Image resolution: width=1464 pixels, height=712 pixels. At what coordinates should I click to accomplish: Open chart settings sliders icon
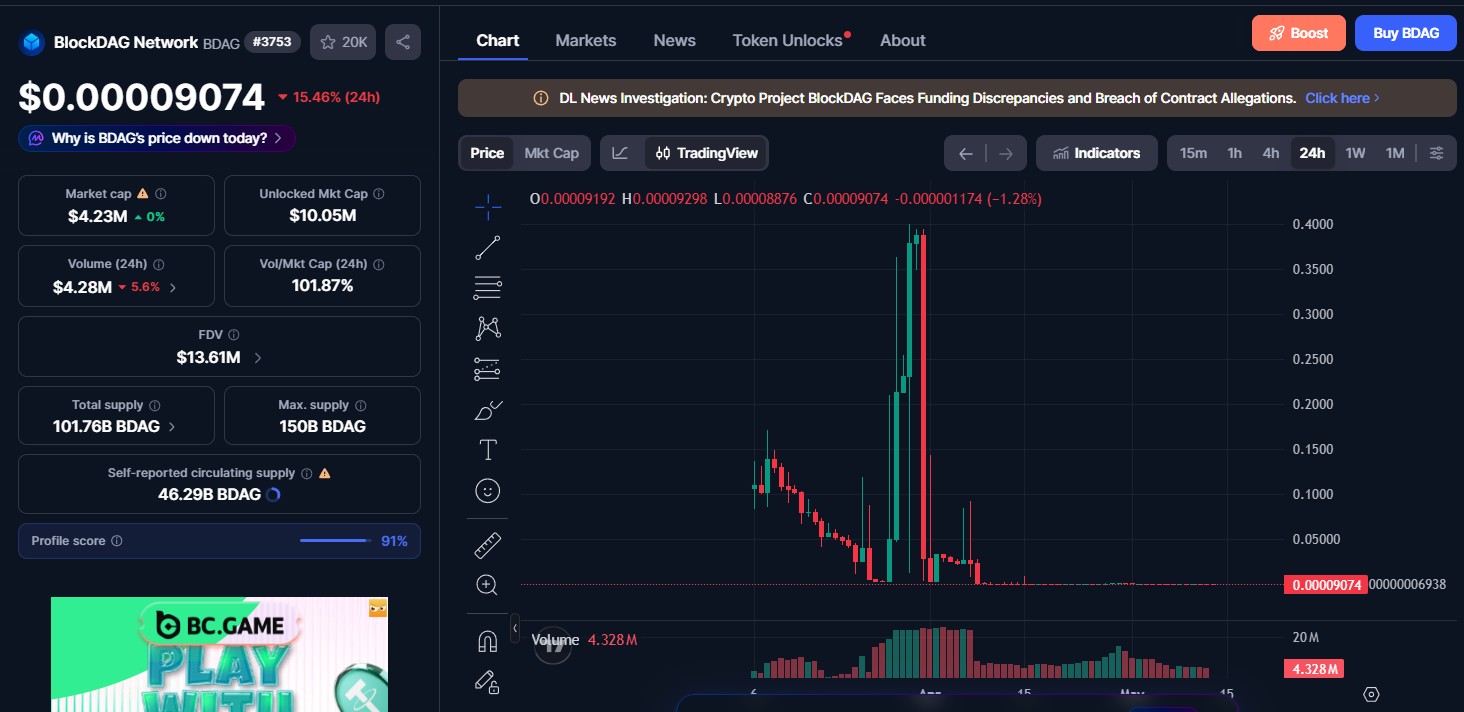point(1436,153)
